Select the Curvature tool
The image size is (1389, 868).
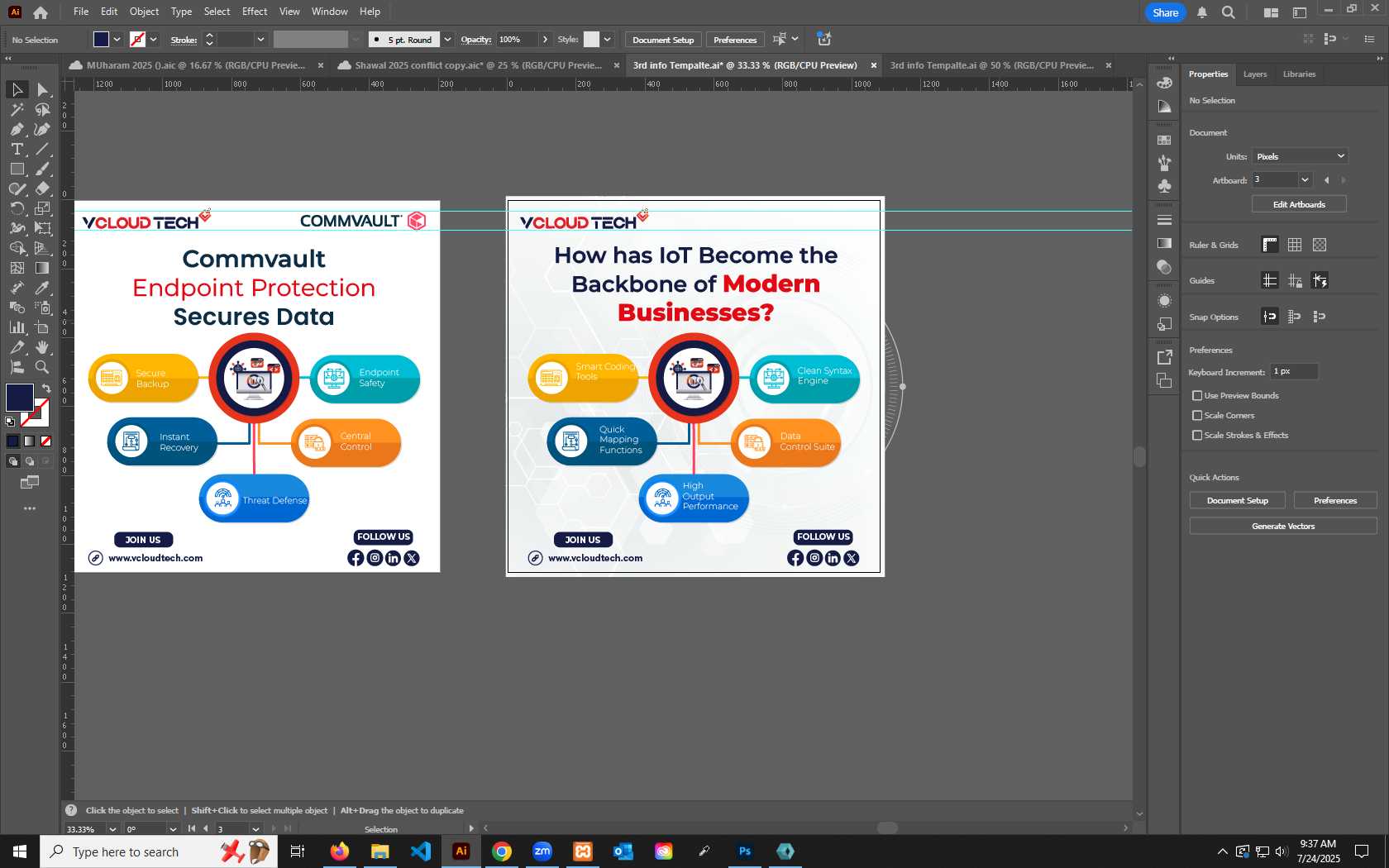pos(42,129)
